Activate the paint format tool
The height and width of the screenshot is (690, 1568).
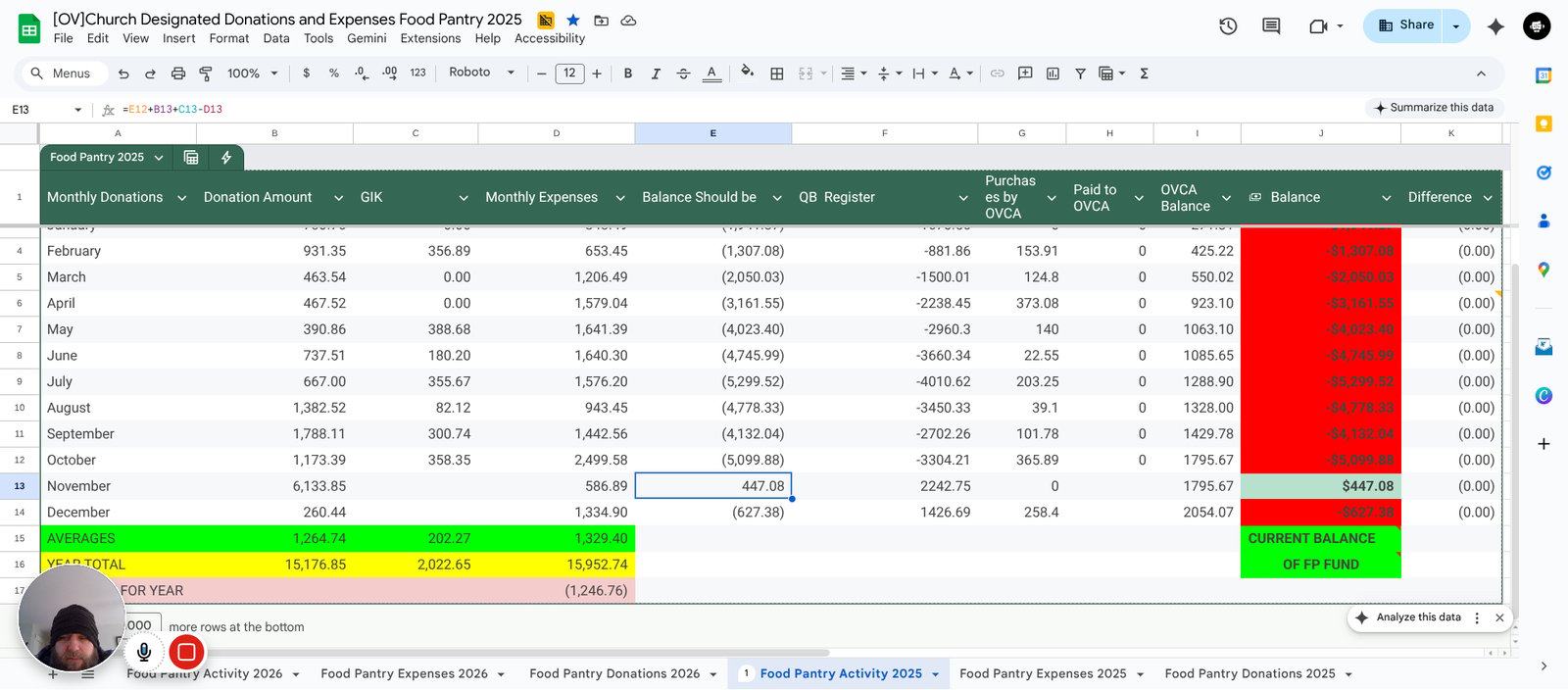coord(206,74)
